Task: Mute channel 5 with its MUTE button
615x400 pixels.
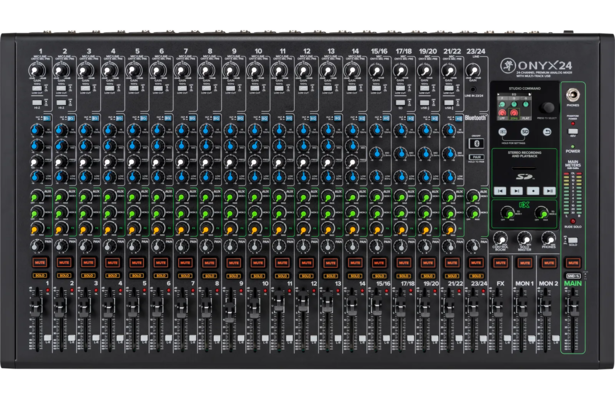Action: pos(137,262)
